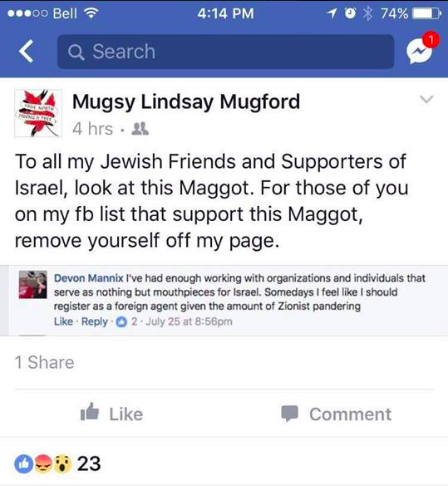View the 1 Share details
The width and height of the screenshot is (448, 486).
click(44, 362)
